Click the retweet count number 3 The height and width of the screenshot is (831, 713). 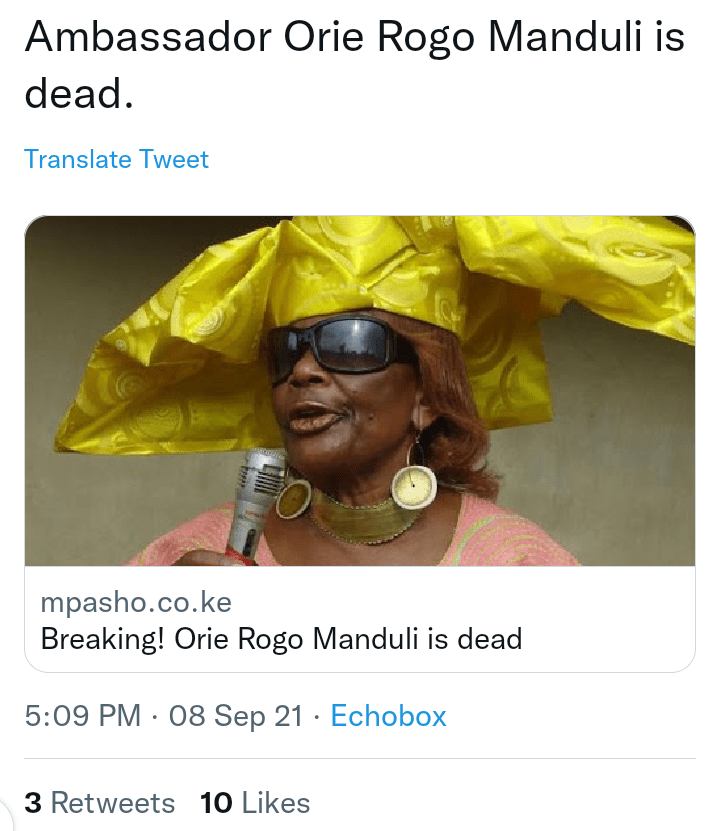33,802
